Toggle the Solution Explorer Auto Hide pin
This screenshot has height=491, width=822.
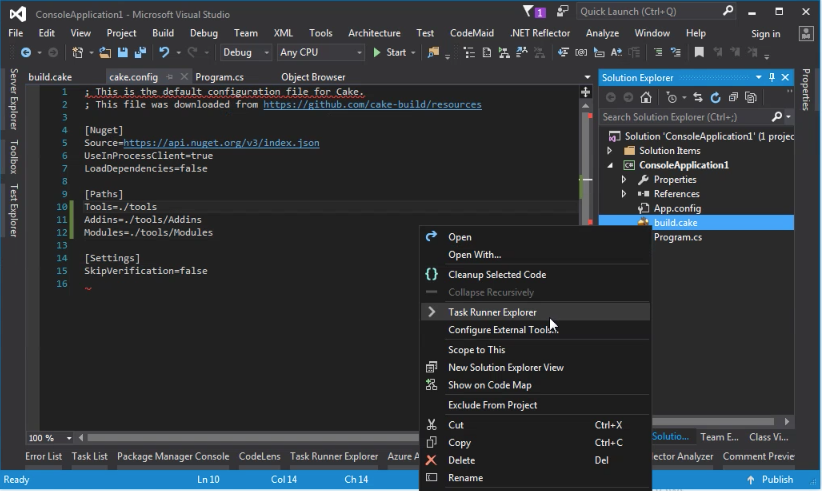(x=772, y=78)
